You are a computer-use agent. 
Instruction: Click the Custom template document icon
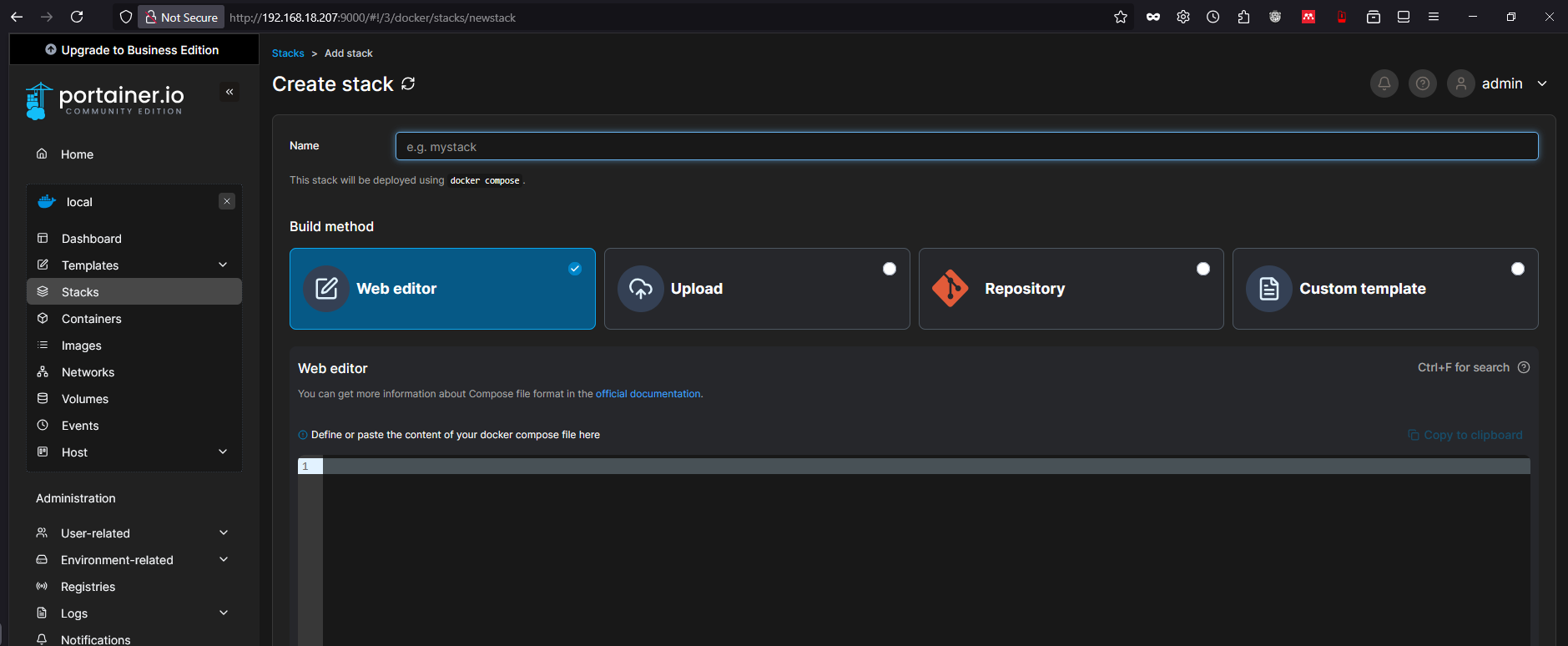[x=1269, y=289]
